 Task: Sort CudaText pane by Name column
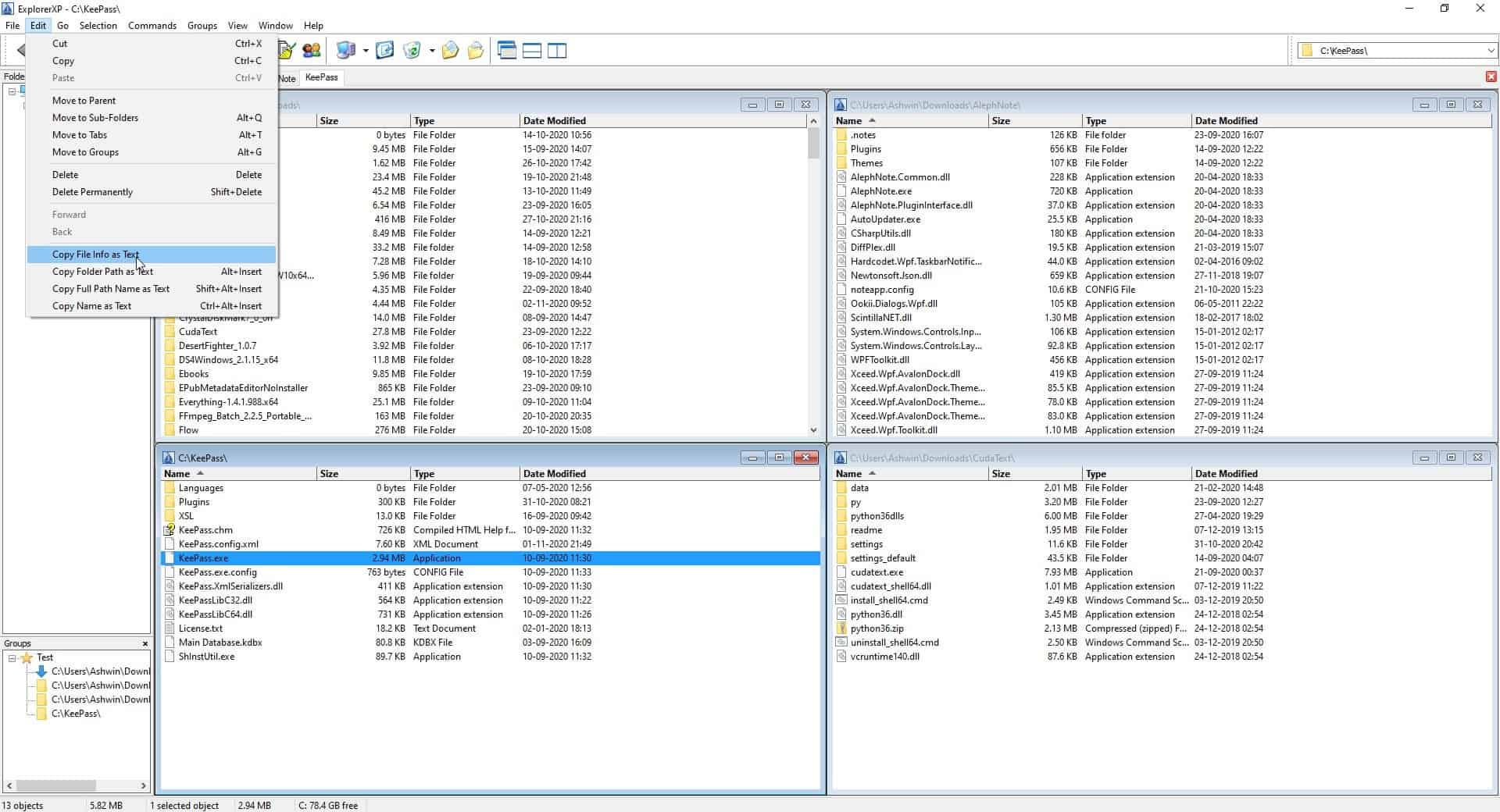pyautogui.click(x=910, y=474)
